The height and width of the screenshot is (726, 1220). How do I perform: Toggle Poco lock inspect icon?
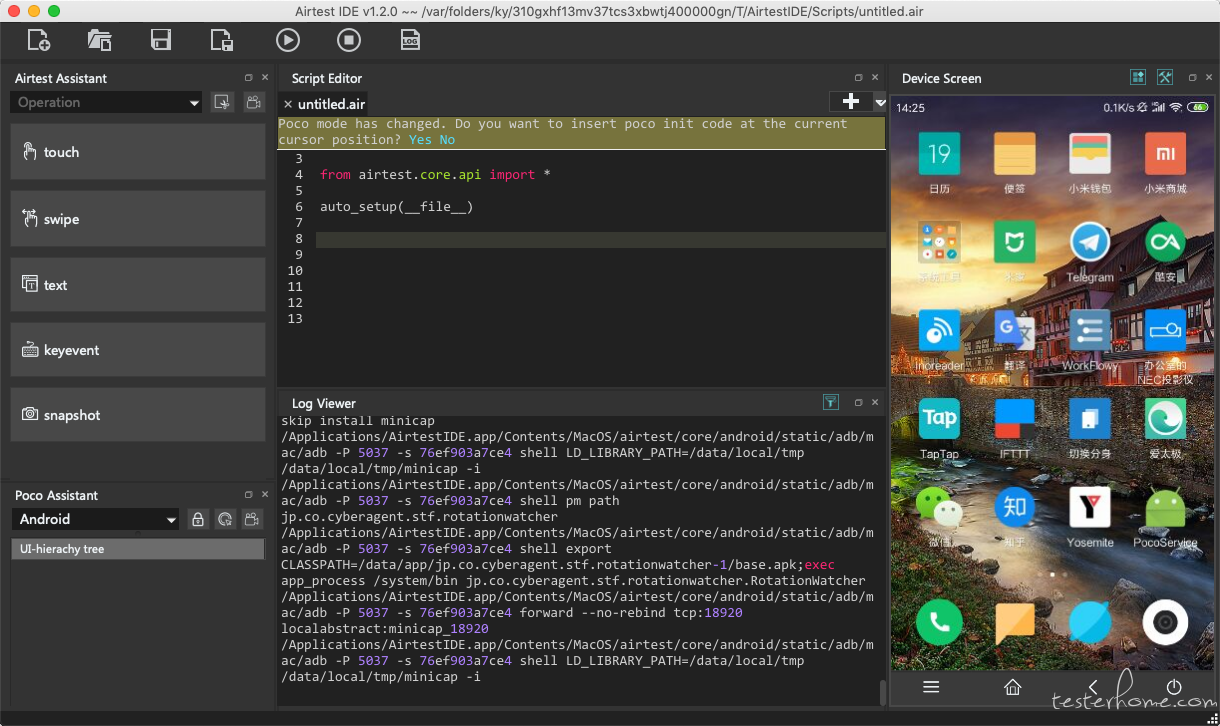click(198, 519)
